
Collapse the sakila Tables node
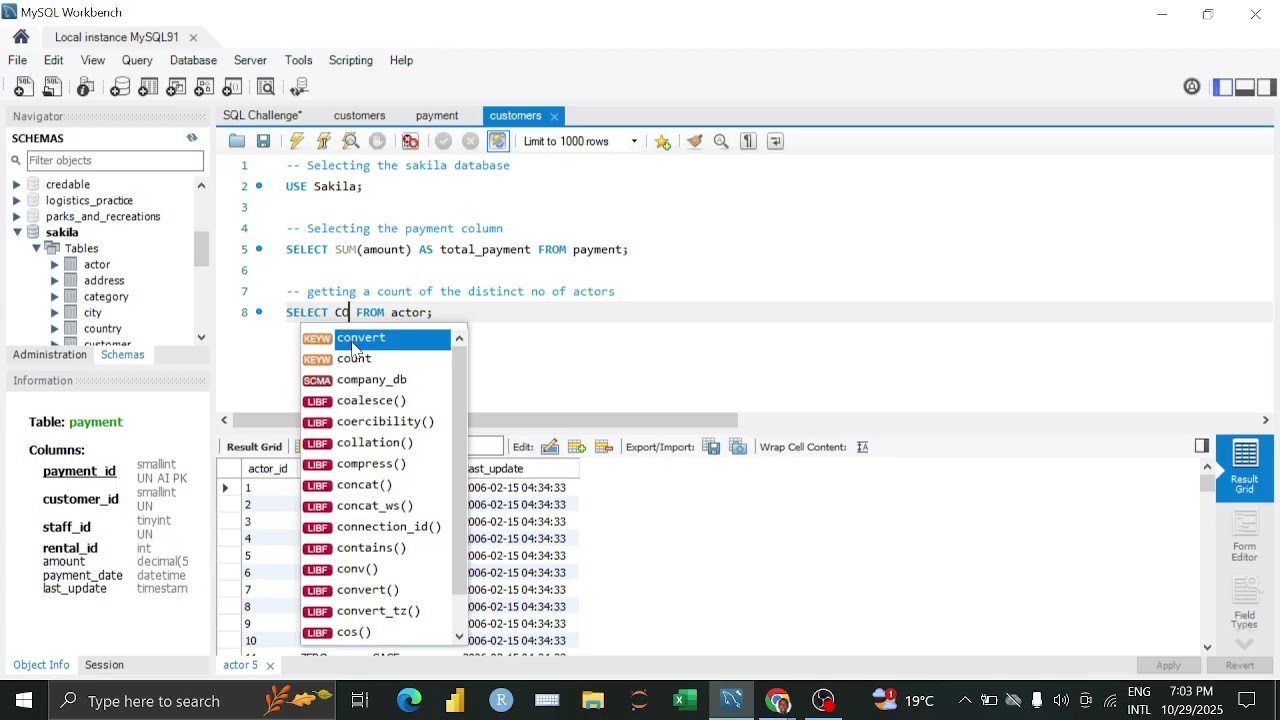tap(36, 249)
